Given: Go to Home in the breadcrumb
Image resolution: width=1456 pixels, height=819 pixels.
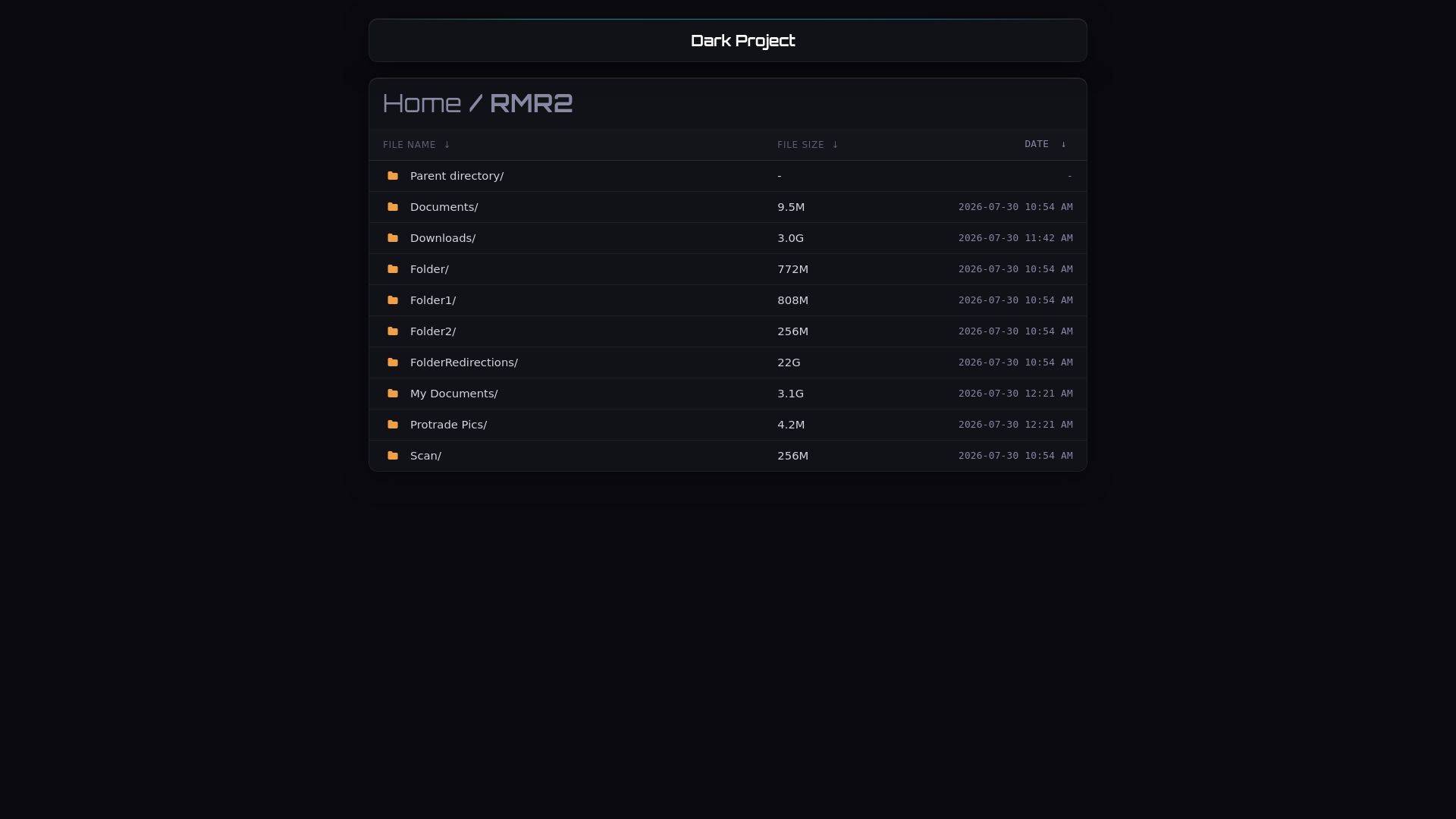Looking at the screenshot, I should (422, 103).
